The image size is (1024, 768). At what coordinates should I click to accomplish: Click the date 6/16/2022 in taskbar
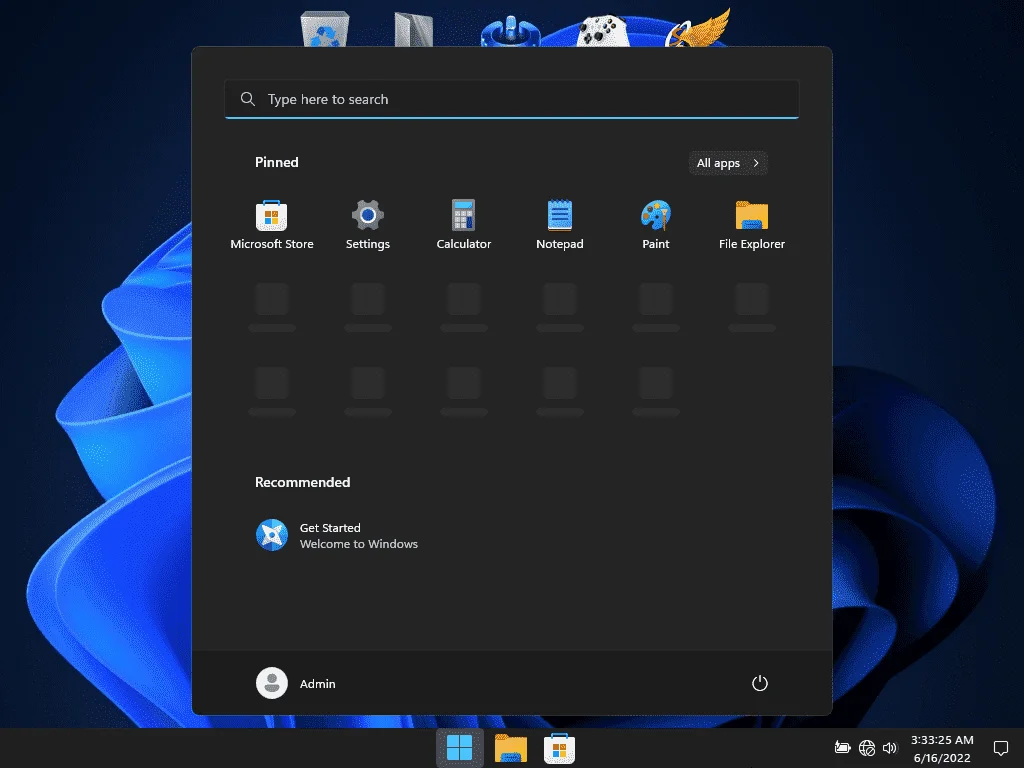pyautogui.click(x=942, y=758)
